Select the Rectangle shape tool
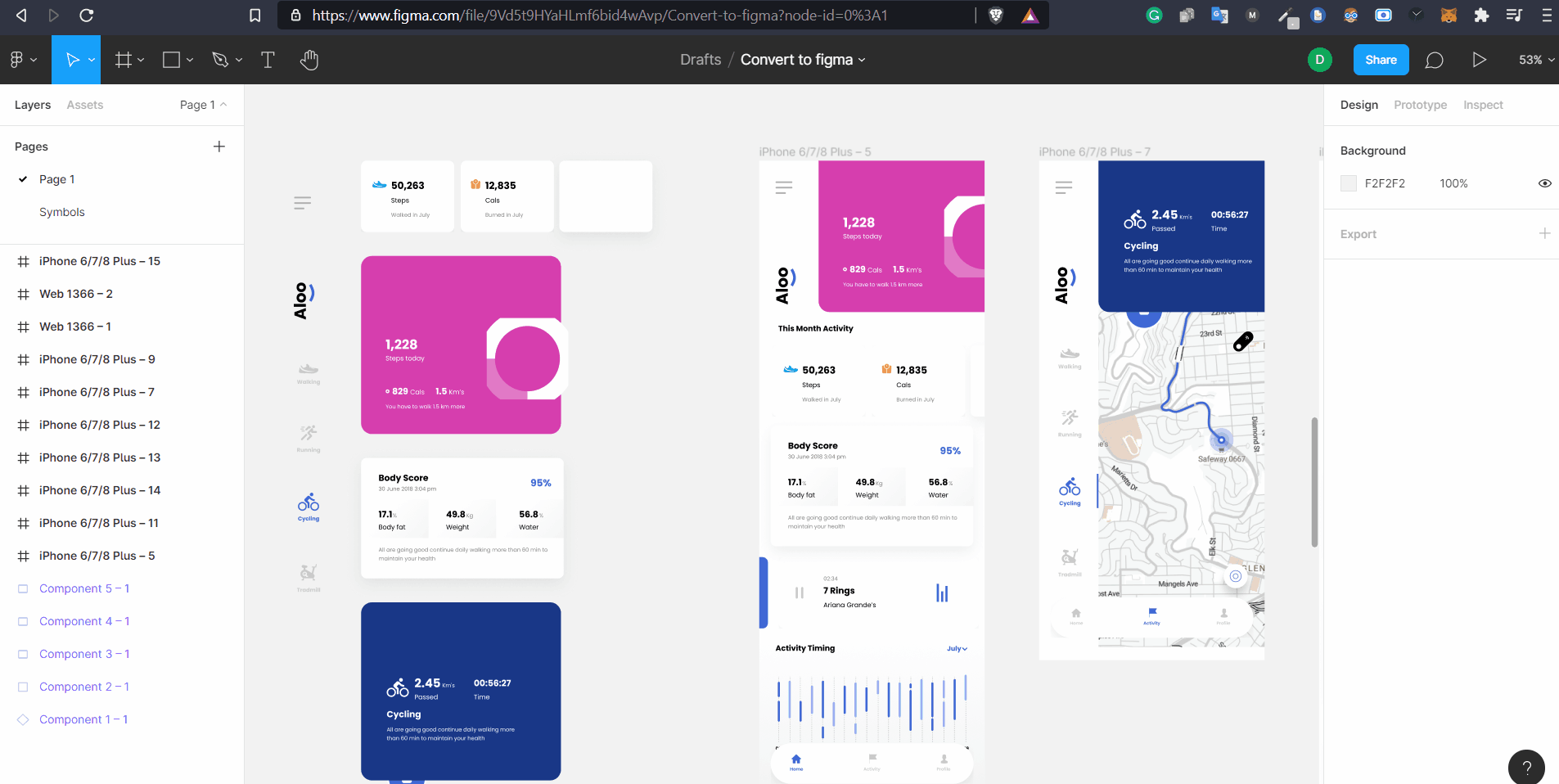Image resolution: width=1559 pixels, height=784 pixels. pos(171,60)
